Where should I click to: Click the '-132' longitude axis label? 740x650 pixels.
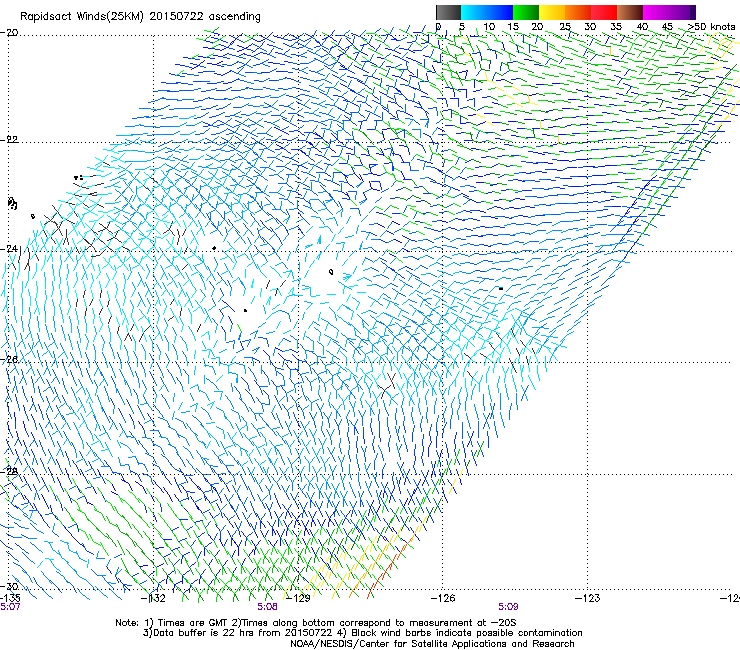pos(153,599)
